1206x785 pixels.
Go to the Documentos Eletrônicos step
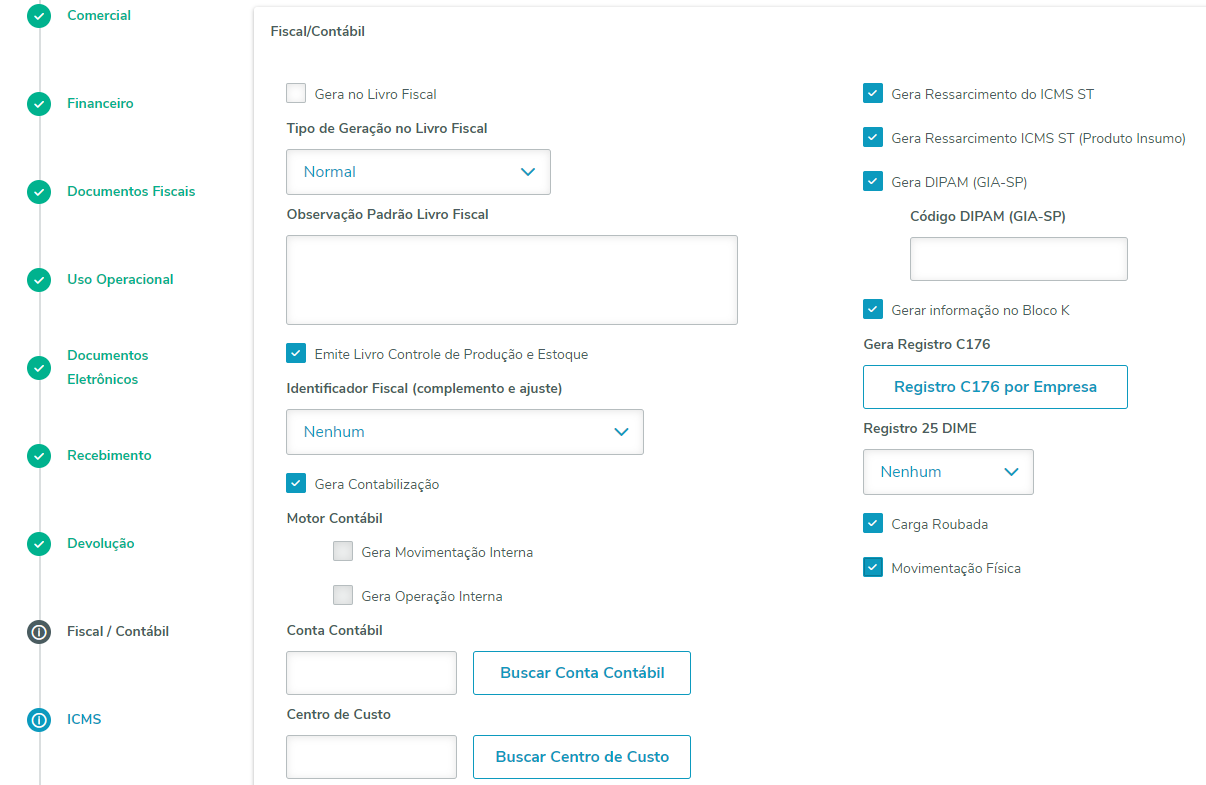point(107,367)
